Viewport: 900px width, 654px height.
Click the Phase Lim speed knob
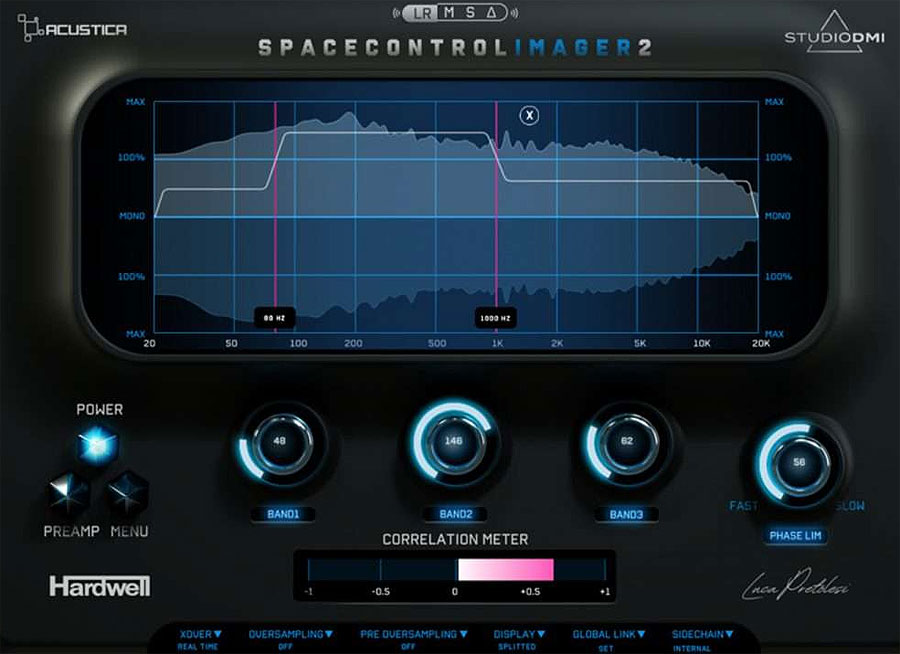click(x=799, y=462)
